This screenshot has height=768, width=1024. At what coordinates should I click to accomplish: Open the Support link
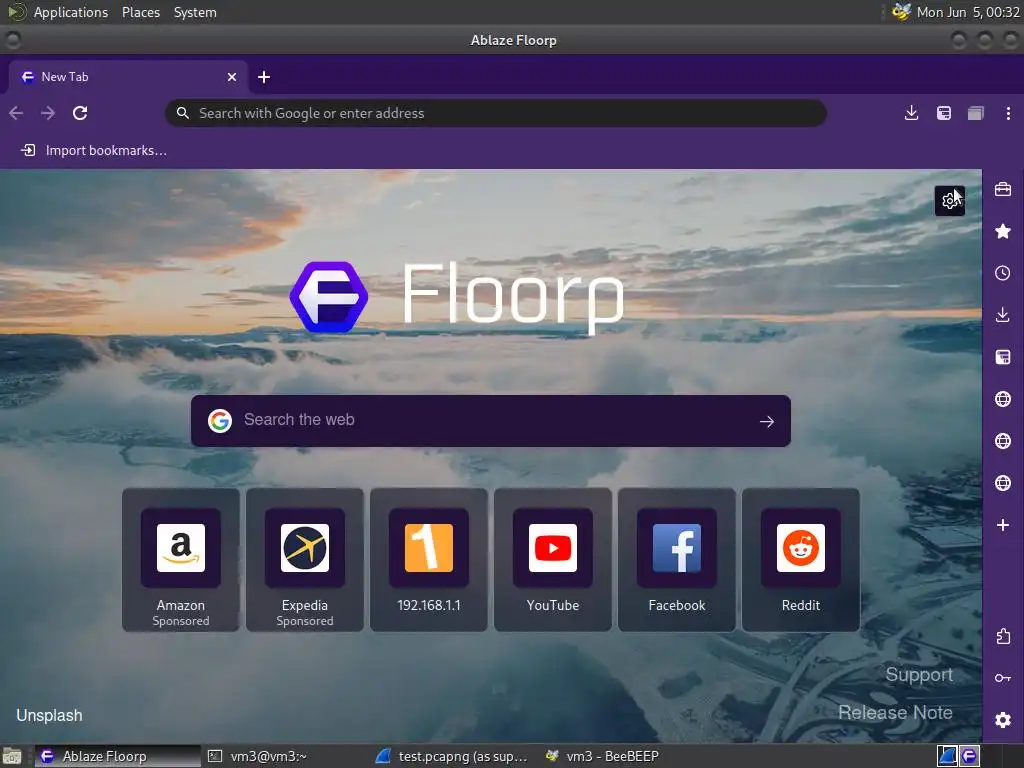919,675
